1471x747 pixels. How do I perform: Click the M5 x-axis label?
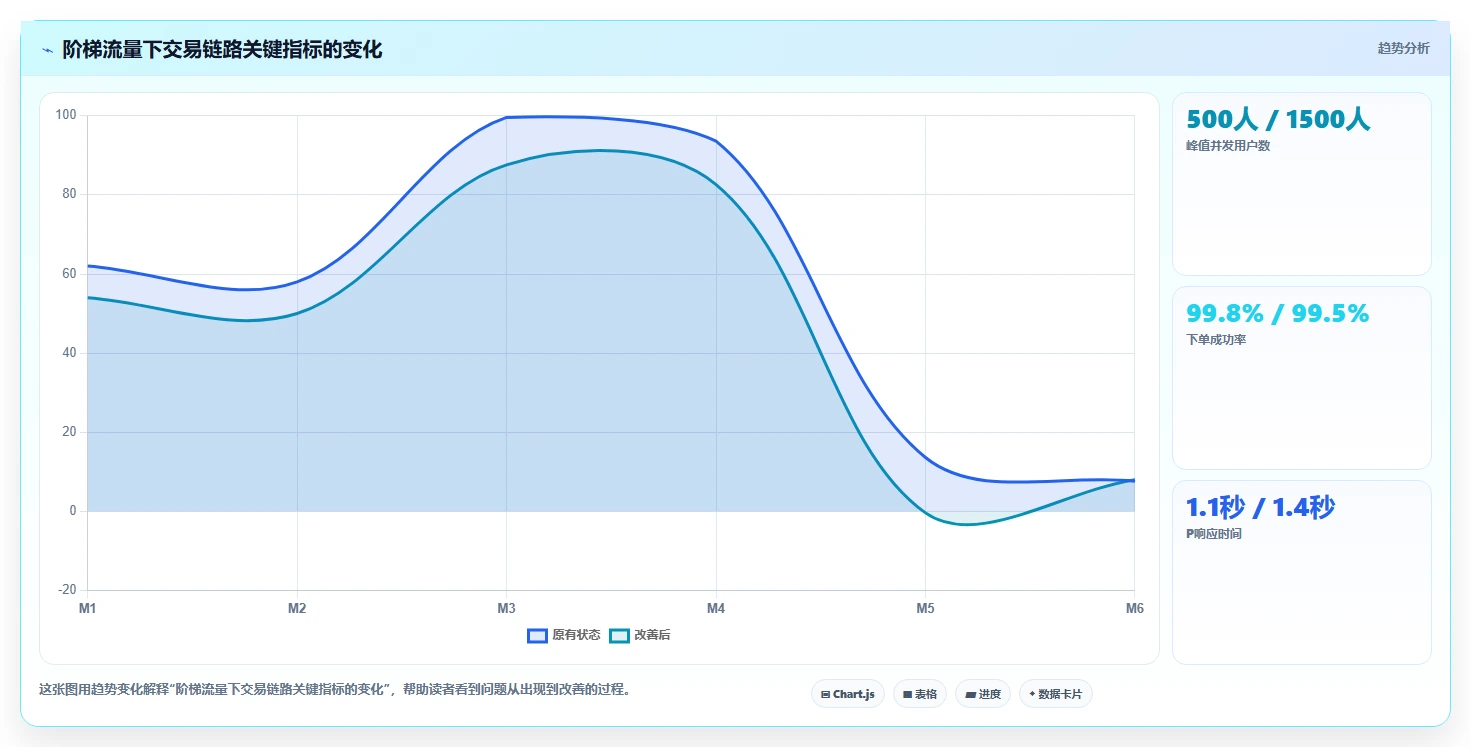pos(925,608)
